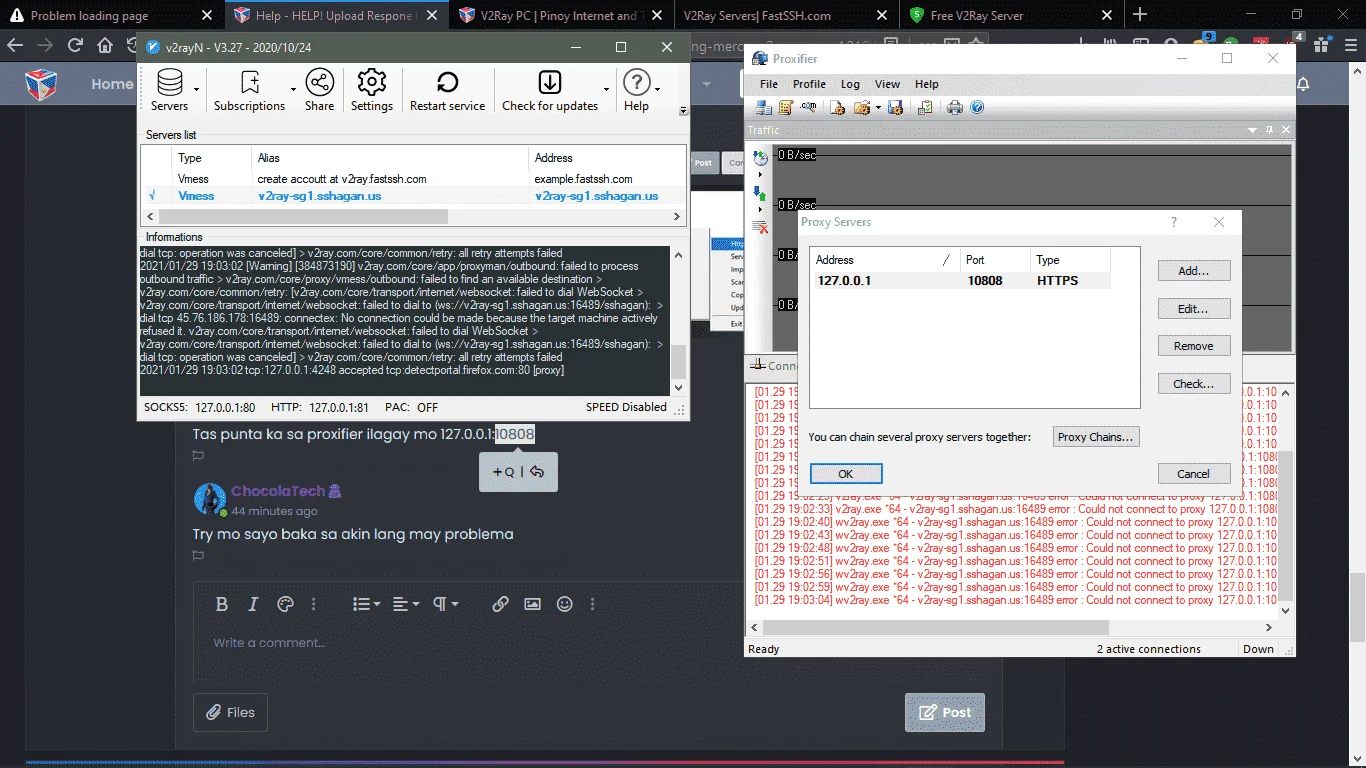Insert emoji smiley in comment editor
The width and height of the screenshot is (1366, 768).
(565, 604)
